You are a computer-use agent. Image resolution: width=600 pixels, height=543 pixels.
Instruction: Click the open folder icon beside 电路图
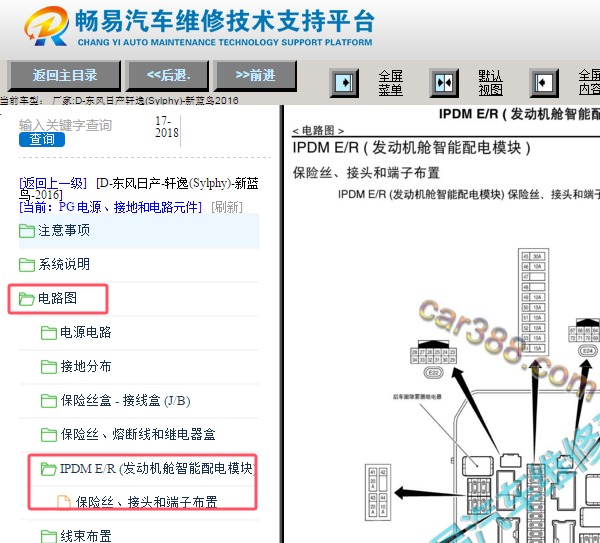[x=27, y=298]
